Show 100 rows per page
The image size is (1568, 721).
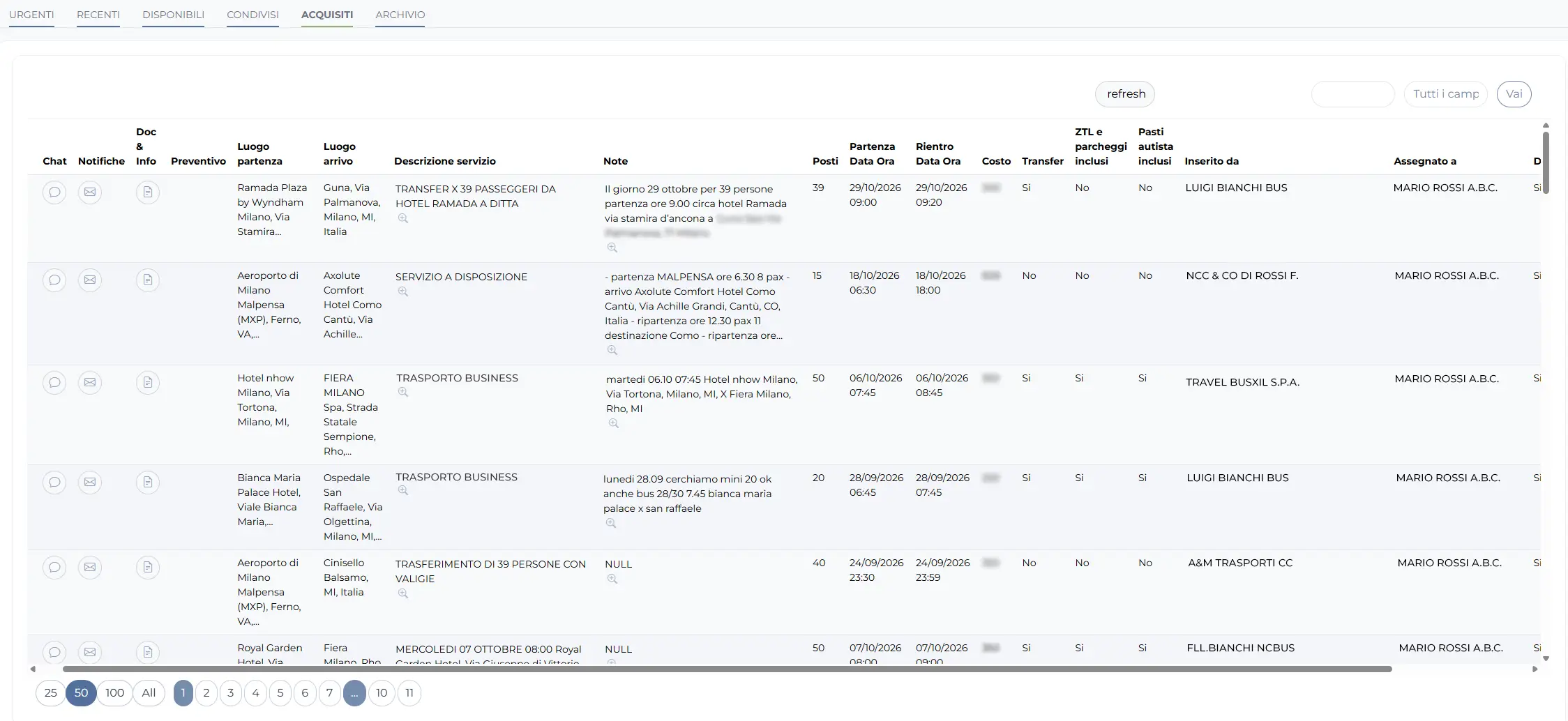click(115, 693)
